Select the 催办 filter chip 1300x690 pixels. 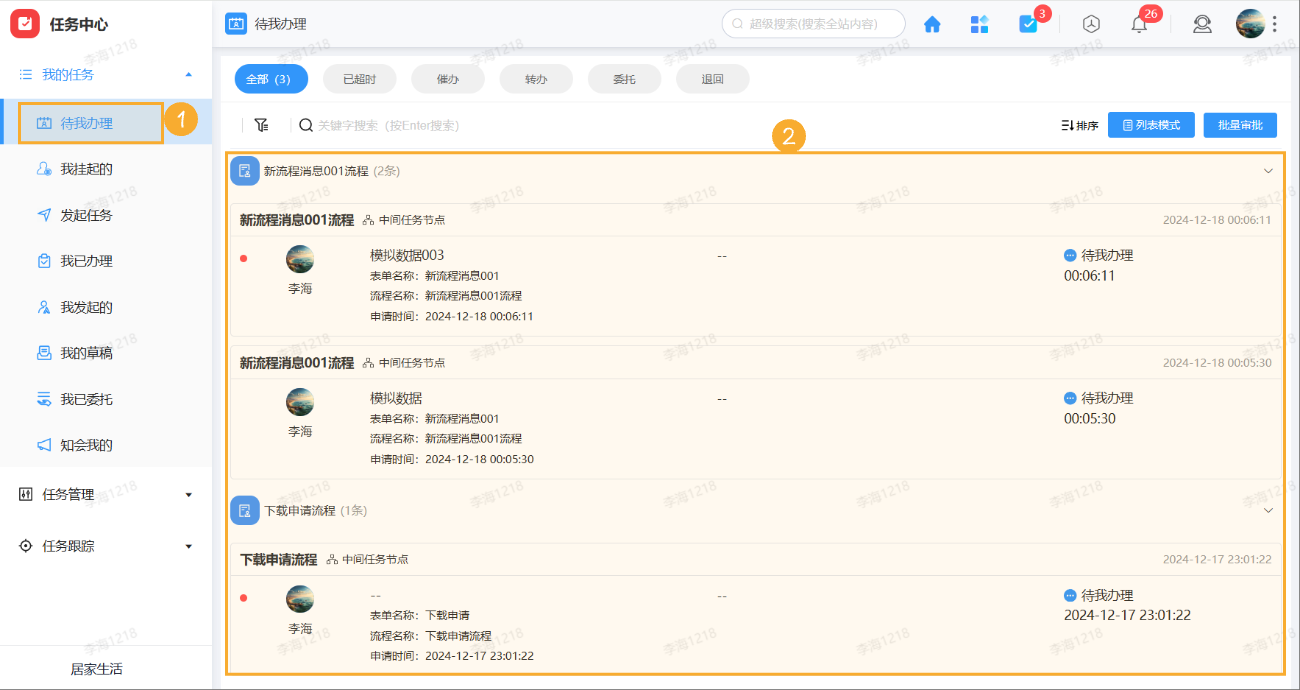(x=447, y=78)
